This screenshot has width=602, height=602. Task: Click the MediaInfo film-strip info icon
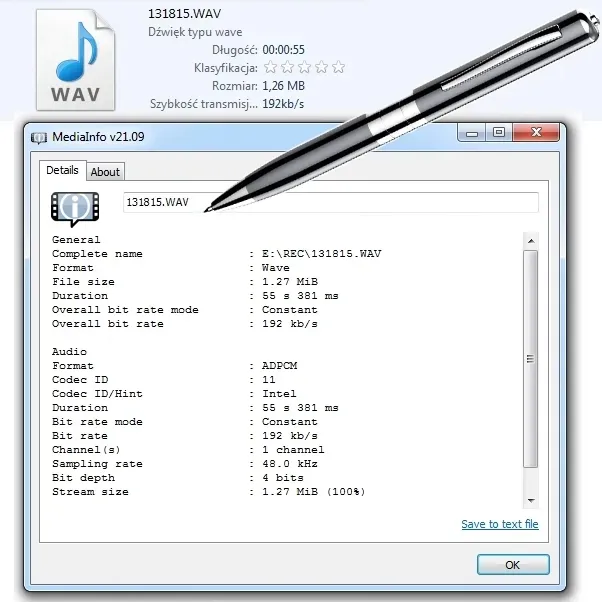tap(75, 209)
